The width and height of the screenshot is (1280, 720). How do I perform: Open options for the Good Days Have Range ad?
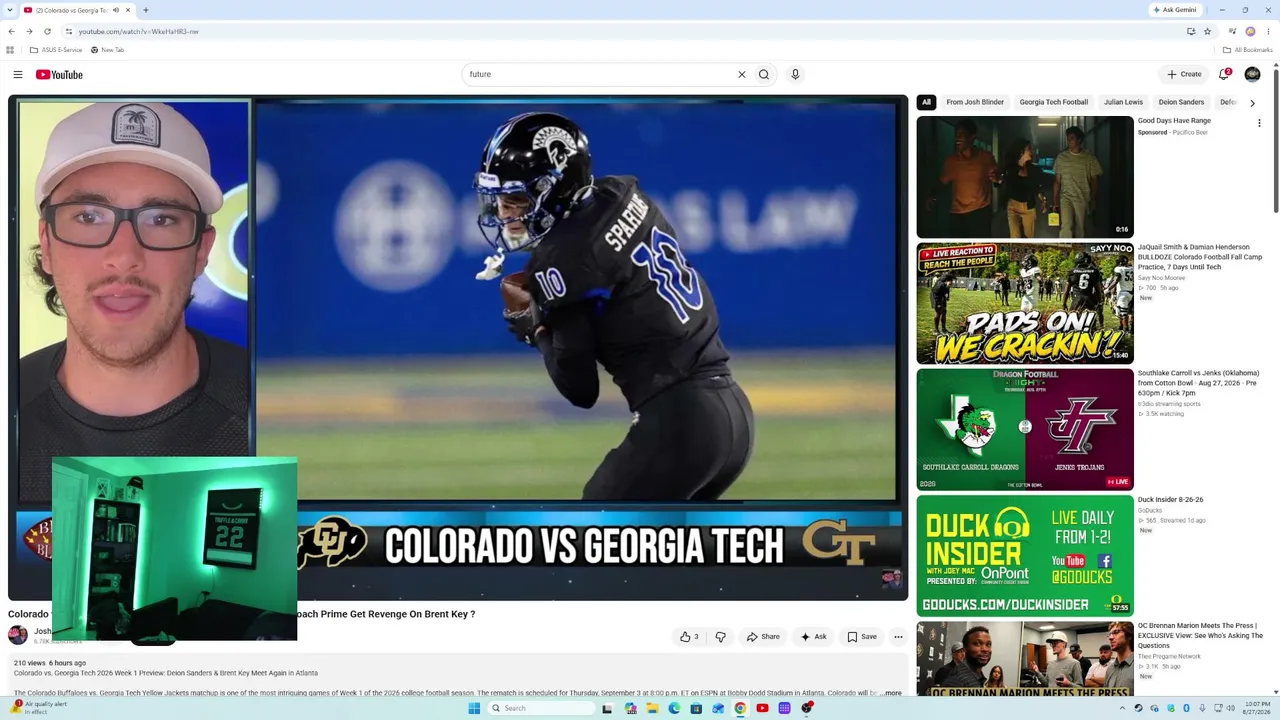[x=1259, y=123]
